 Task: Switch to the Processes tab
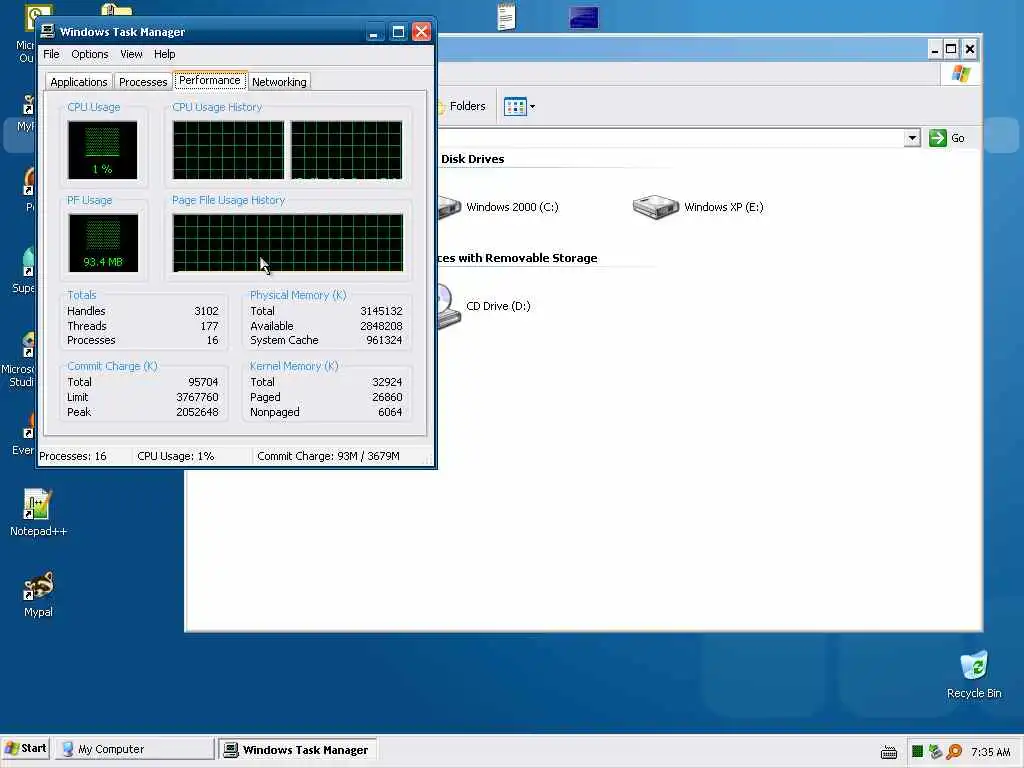(x=142, y=82)
